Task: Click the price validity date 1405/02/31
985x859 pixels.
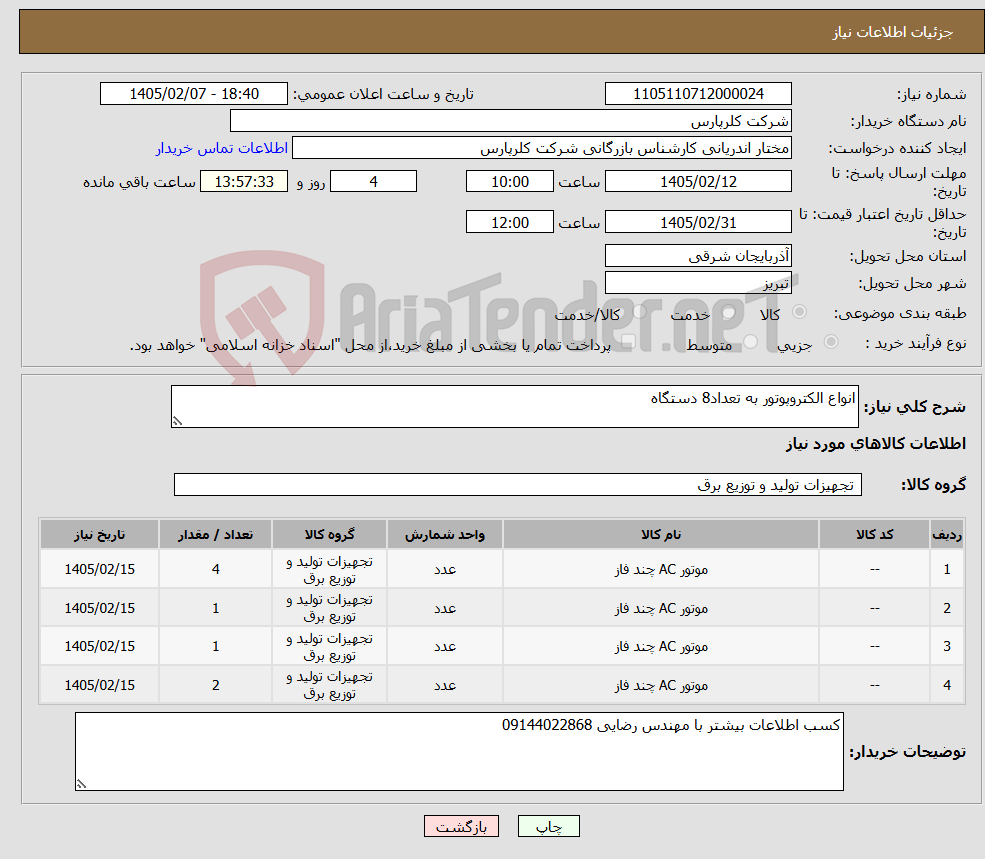Action: click(698, 222)
